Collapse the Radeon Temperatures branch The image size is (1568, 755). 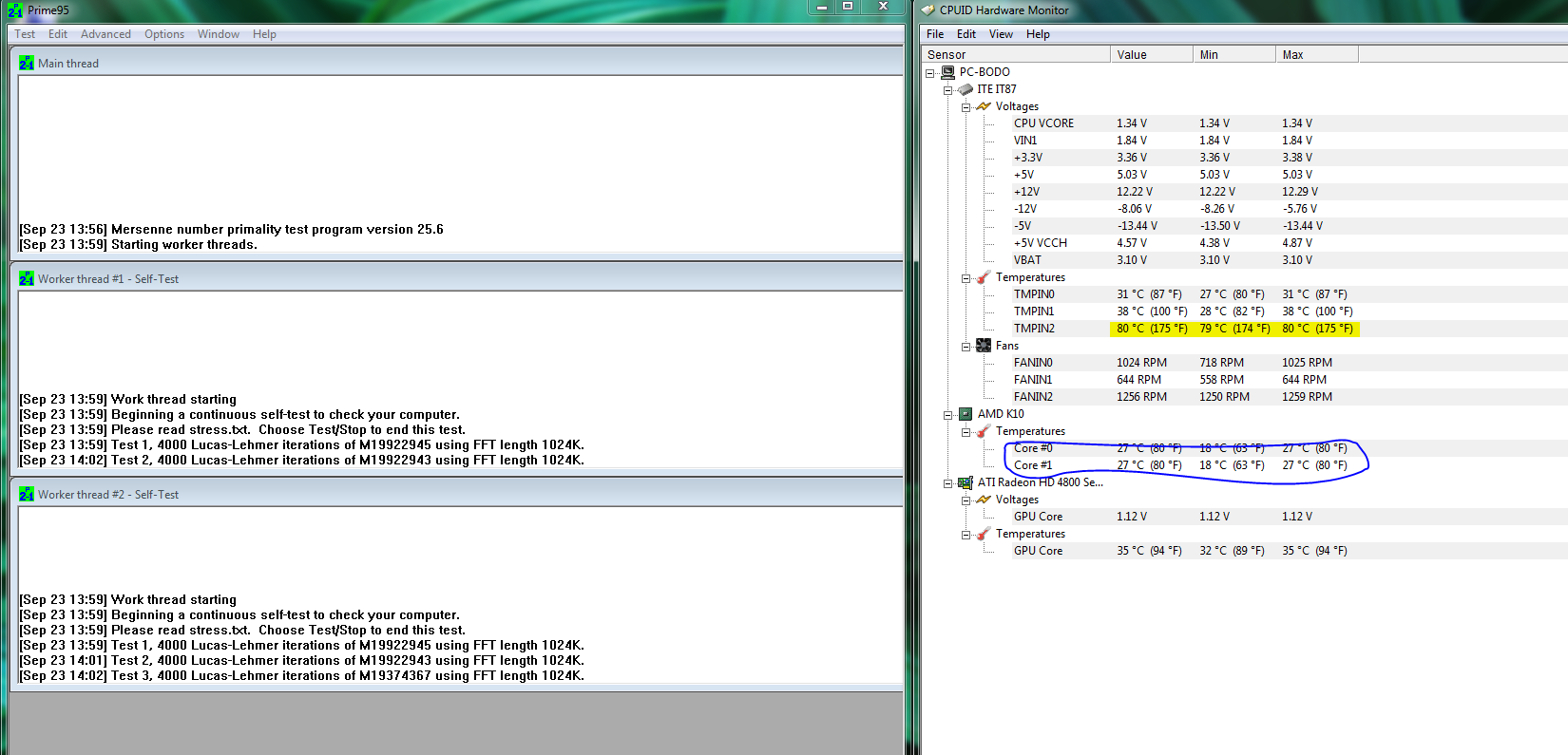point(966,535)
